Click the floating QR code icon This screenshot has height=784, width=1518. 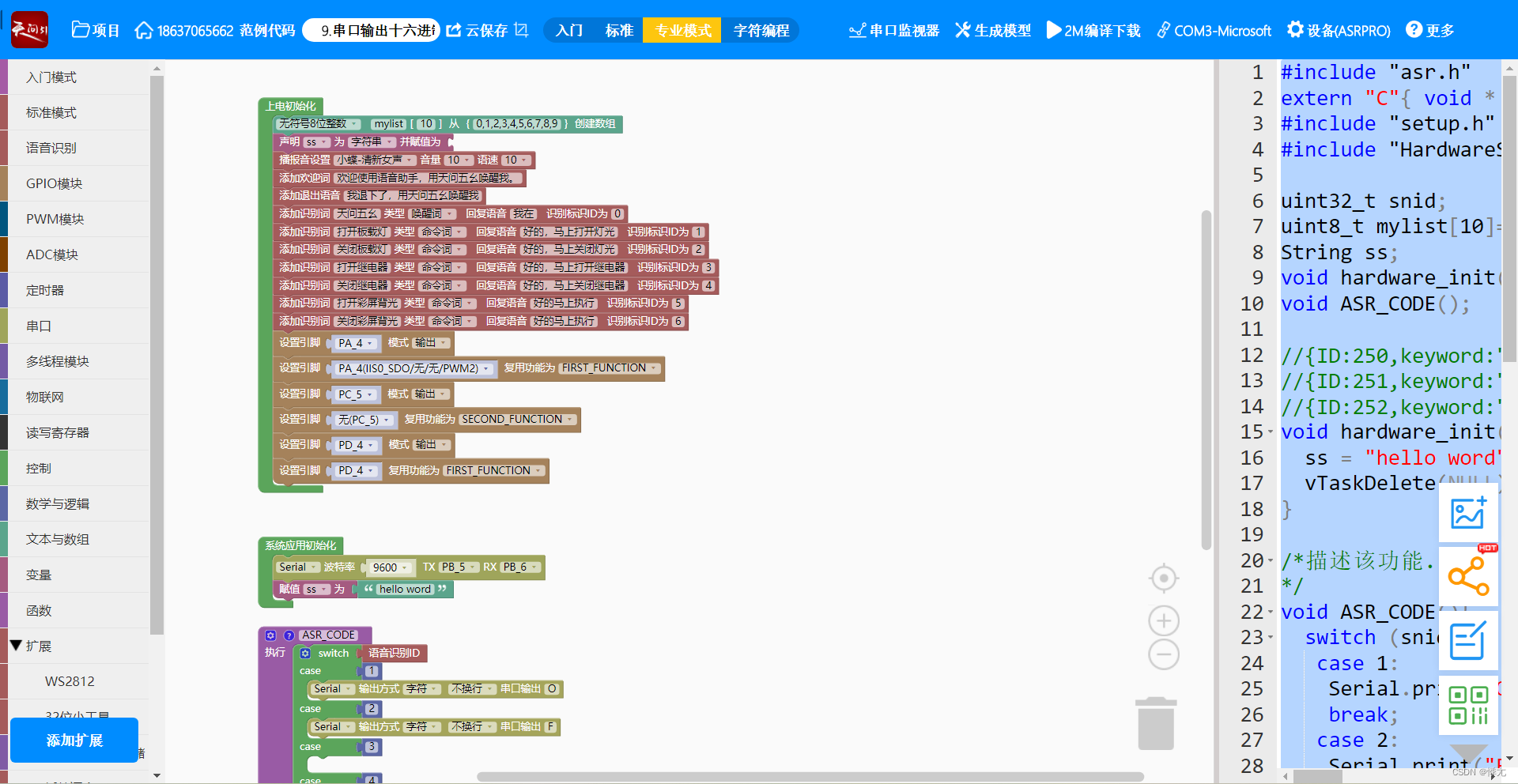(x=1468, y=704)
